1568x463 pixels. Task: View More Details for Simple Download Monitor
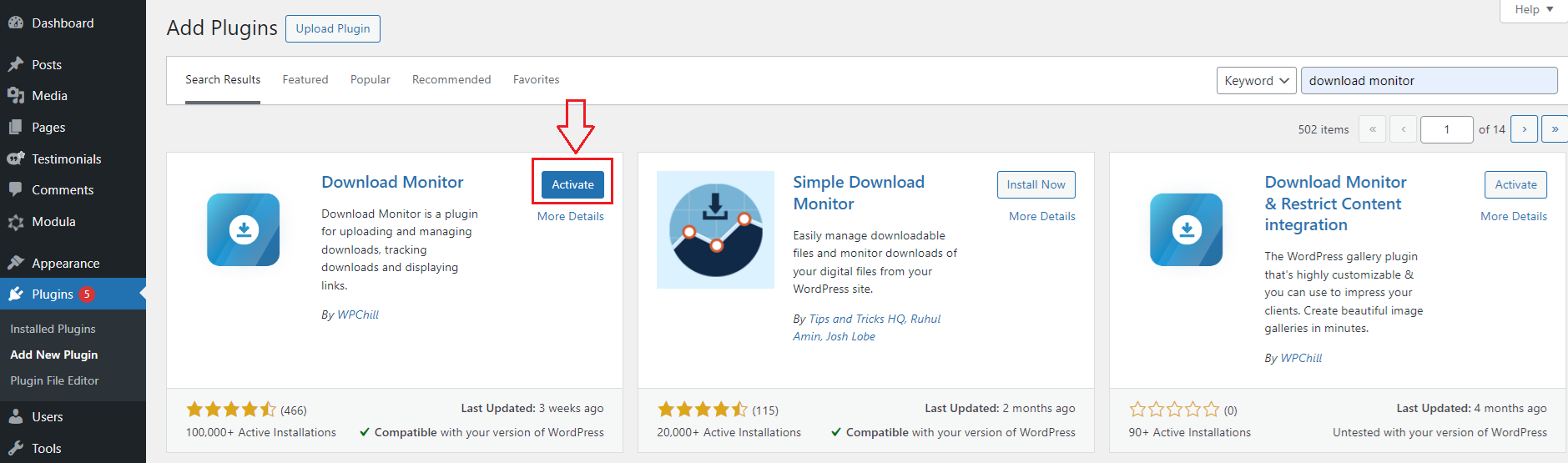1042,216
